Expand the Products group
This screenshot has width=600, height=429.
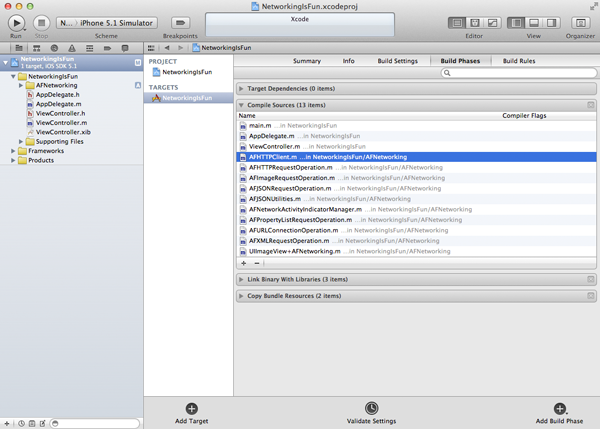pos(13,160)
